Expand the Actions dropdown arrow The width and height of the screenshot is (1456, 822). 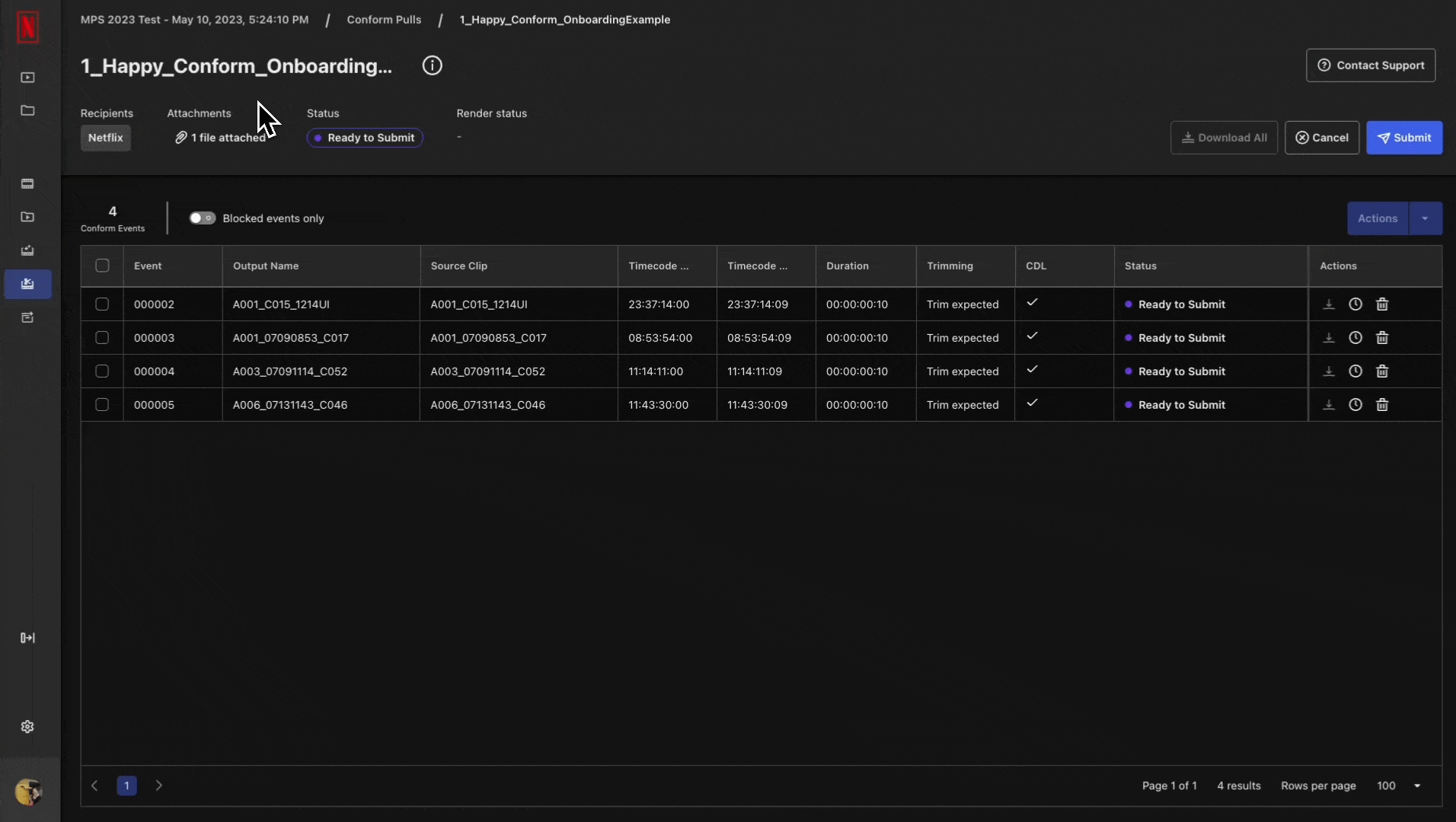pos(1426,218)
